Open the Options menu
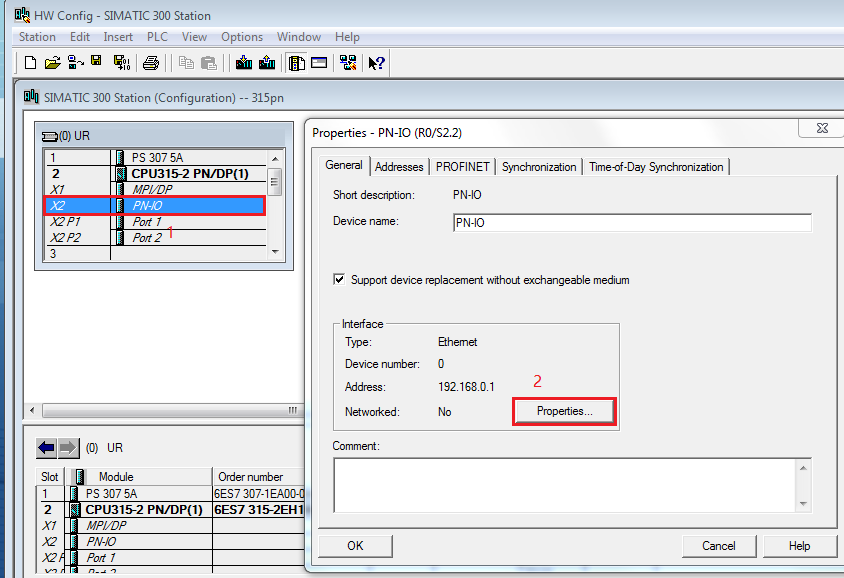 click(x=242, y=37)
